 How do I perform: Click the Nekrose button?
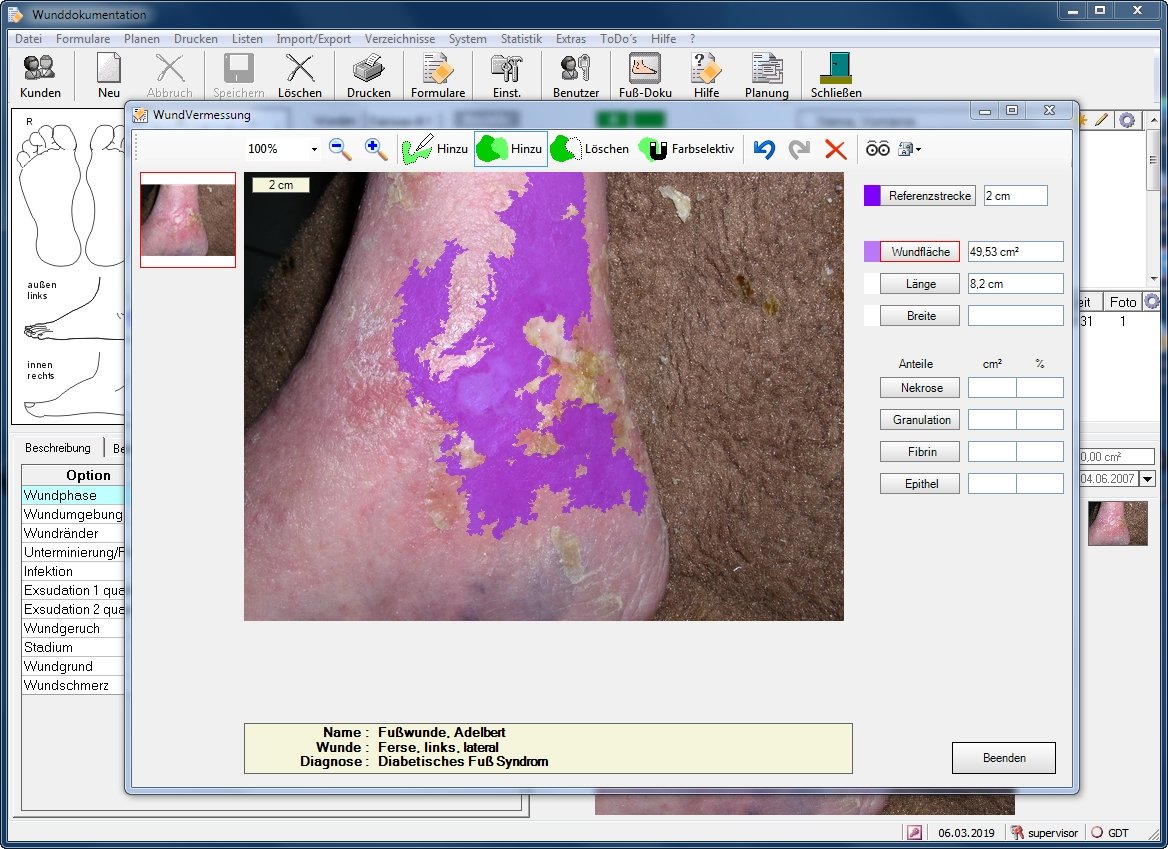(x=920, y=388)
